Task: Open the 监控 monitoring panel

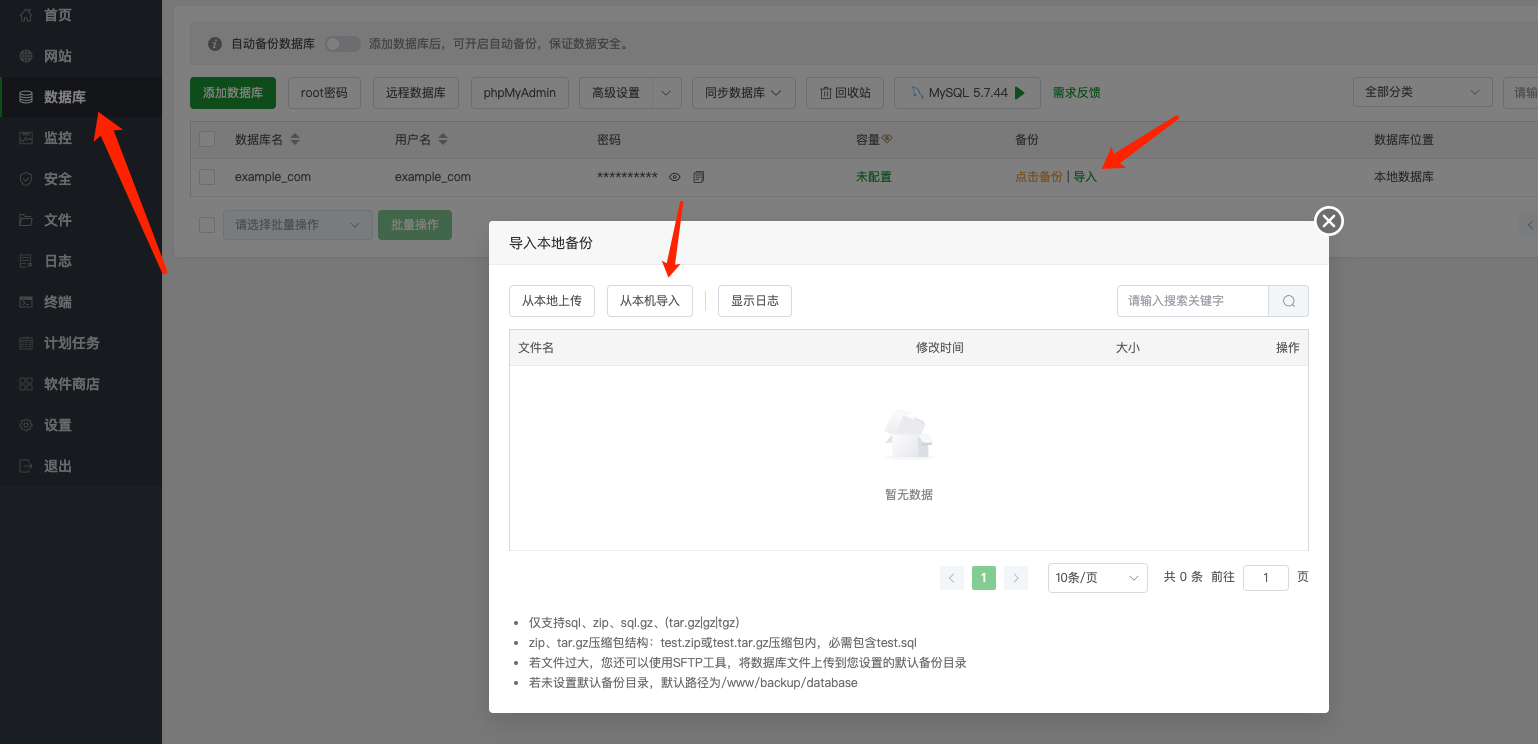Action: pyautogui.click(x=56, y=137)
